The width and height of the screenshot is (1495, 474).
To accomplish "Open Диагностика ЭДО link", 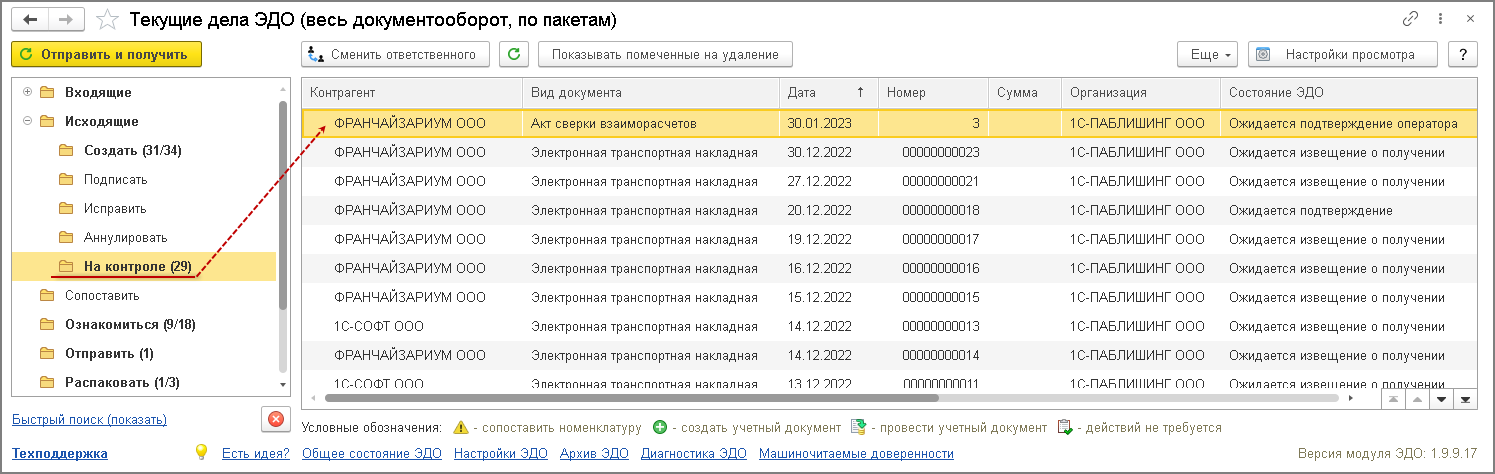I will (x=694, y=453).
